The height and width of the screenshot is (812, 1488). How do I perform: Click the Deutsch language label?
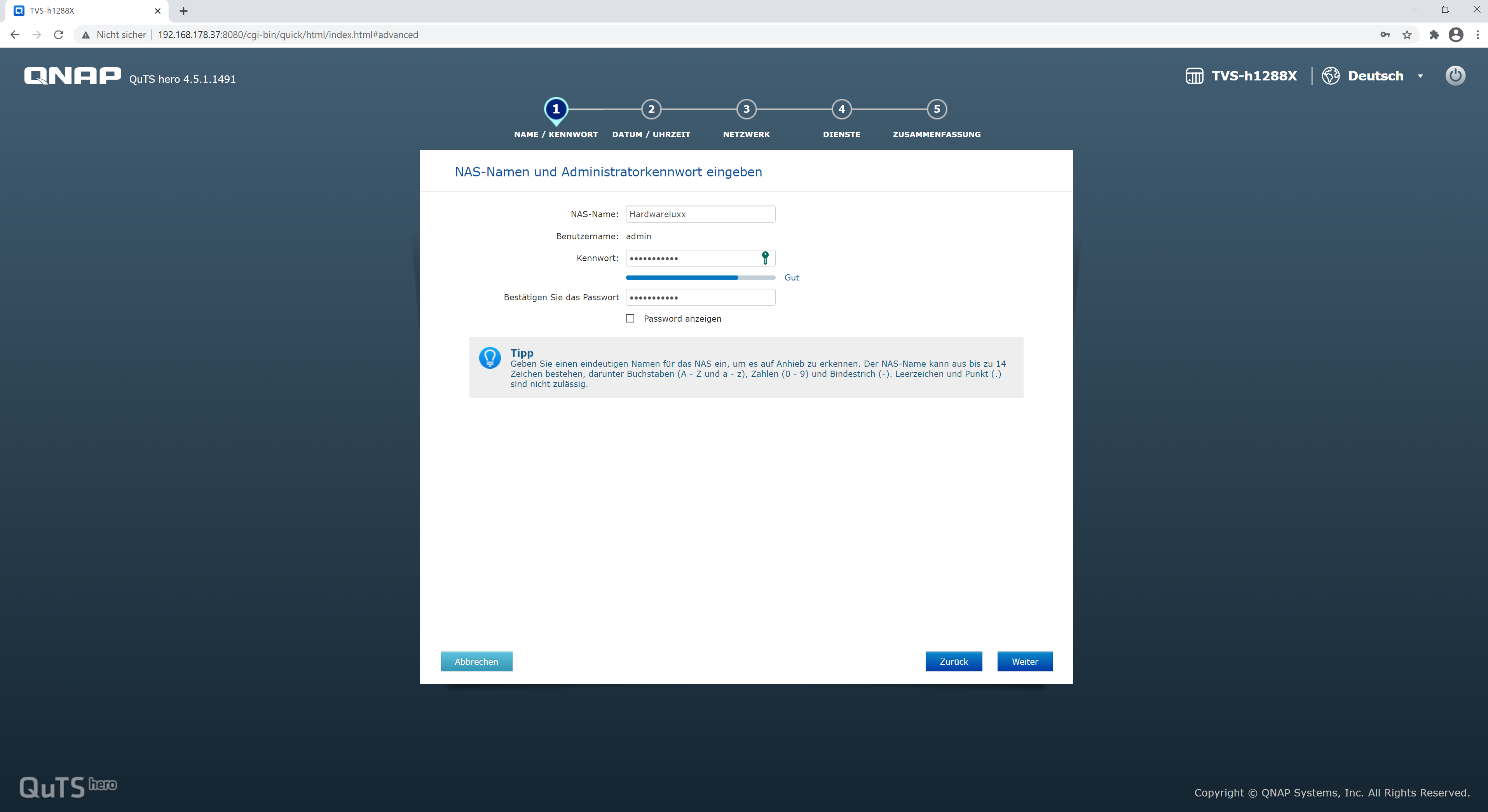coord(1375,76)
